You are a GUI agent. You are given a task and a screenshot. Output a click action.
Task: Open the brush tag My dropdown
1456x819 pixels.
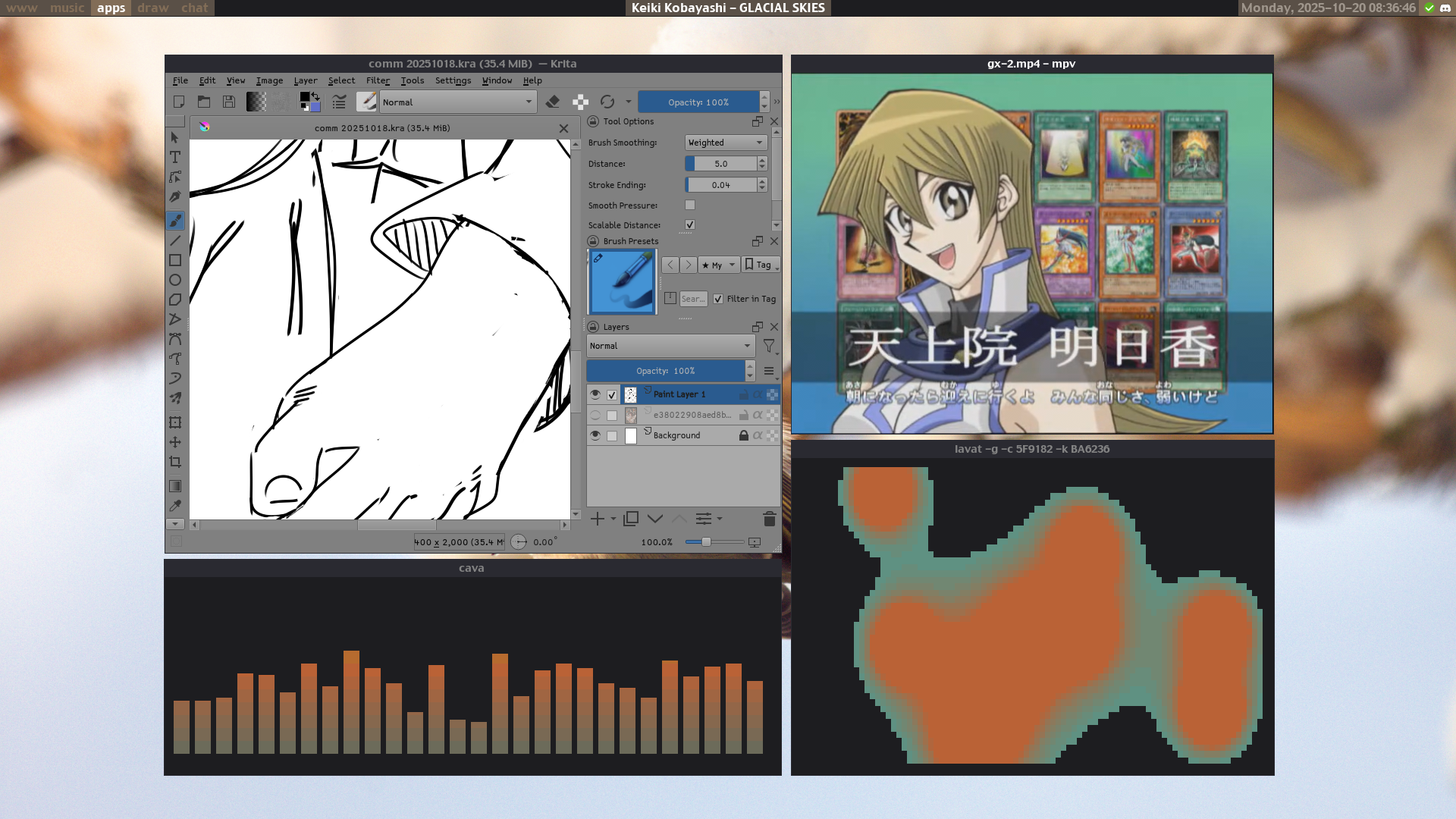[x=718, y=265]
